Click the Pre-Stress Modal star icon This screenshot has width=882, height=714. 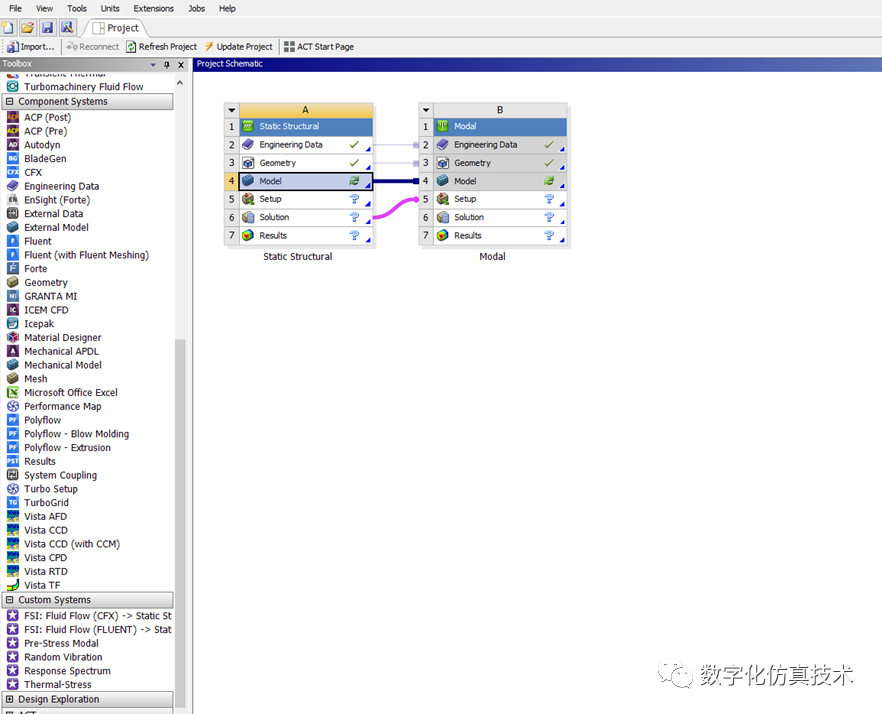12,643
